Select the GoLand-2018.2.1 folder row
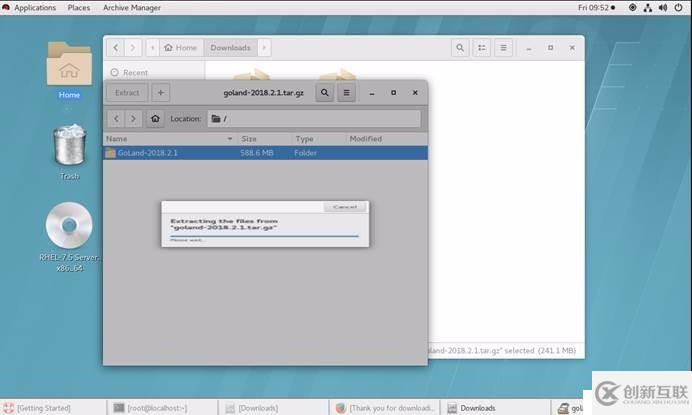Image resolution: width=692 pixels, height=415 pixels. [265, 153]
